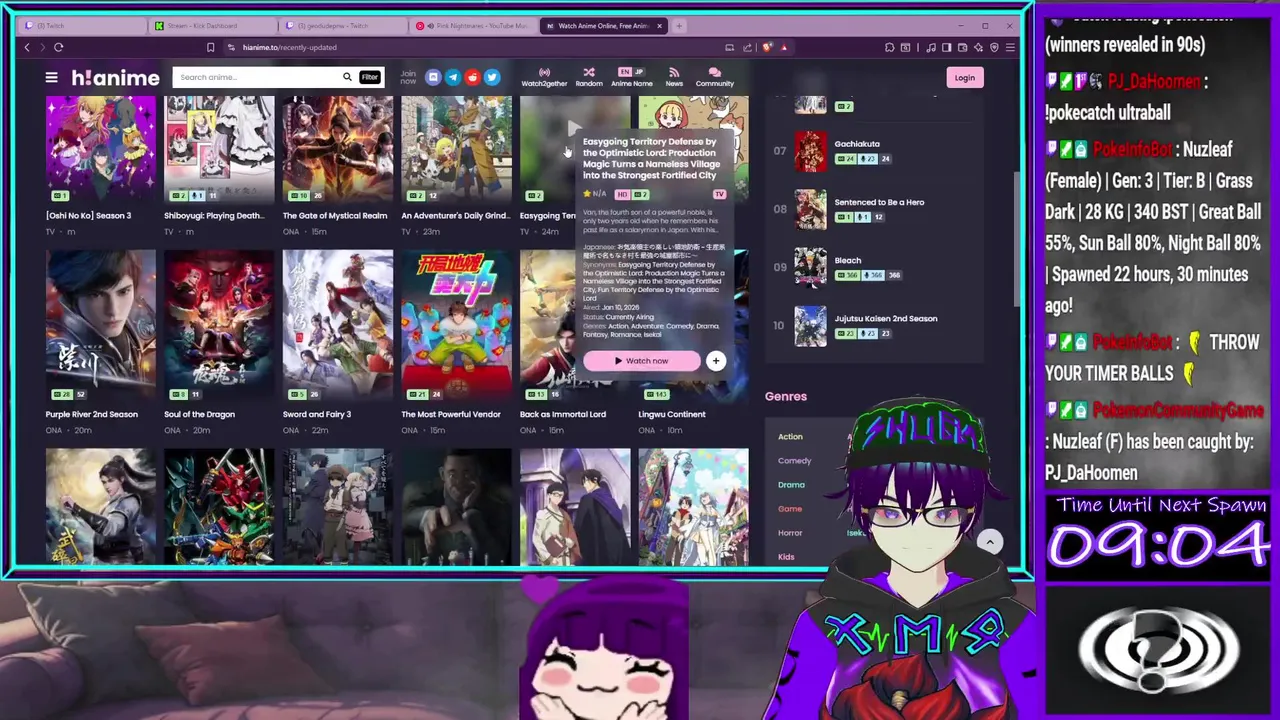
Task: Open Sword and Fairy 3 poster
Action: pos(338,325)
